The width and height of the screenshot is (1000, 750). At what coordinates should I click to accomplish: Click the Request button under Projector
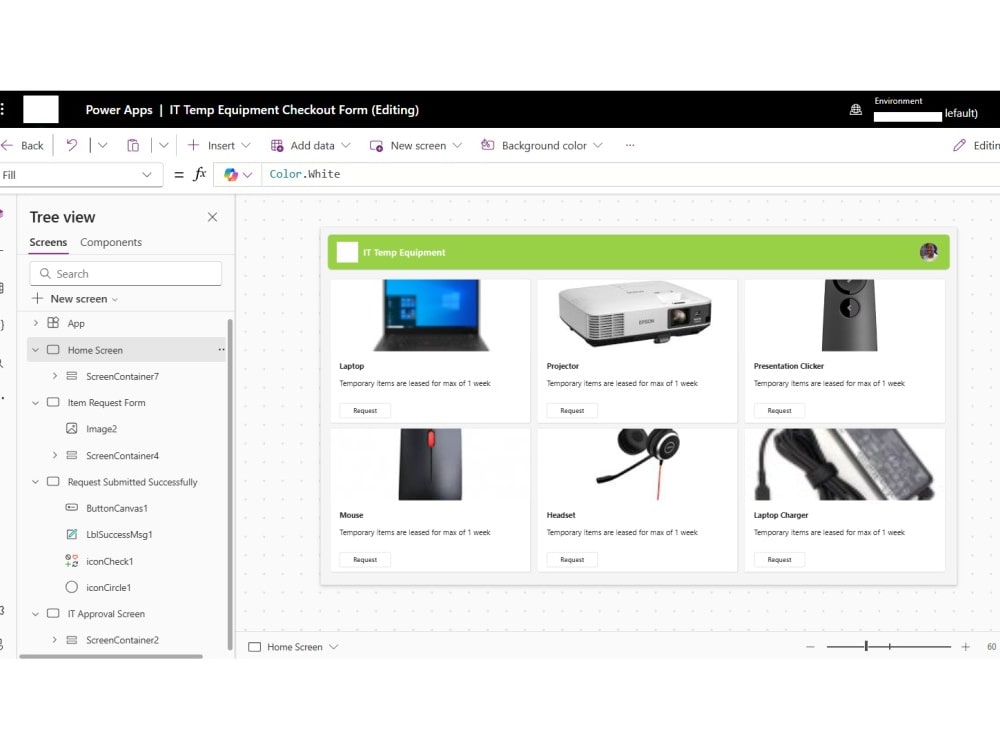(572, 411)
